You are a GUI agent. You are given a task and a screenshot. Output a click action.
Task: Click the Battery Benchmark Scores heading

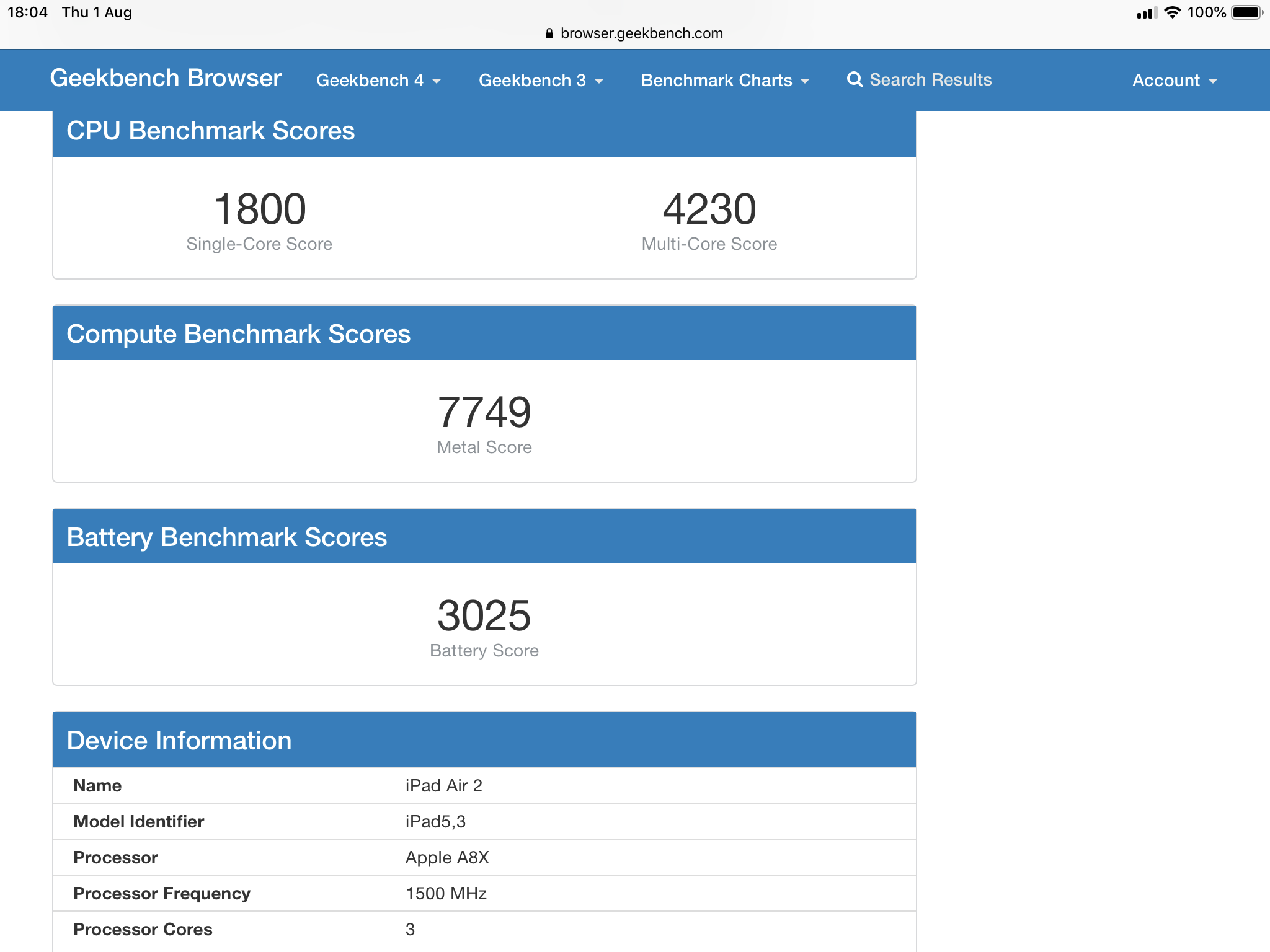pos(226,537)
